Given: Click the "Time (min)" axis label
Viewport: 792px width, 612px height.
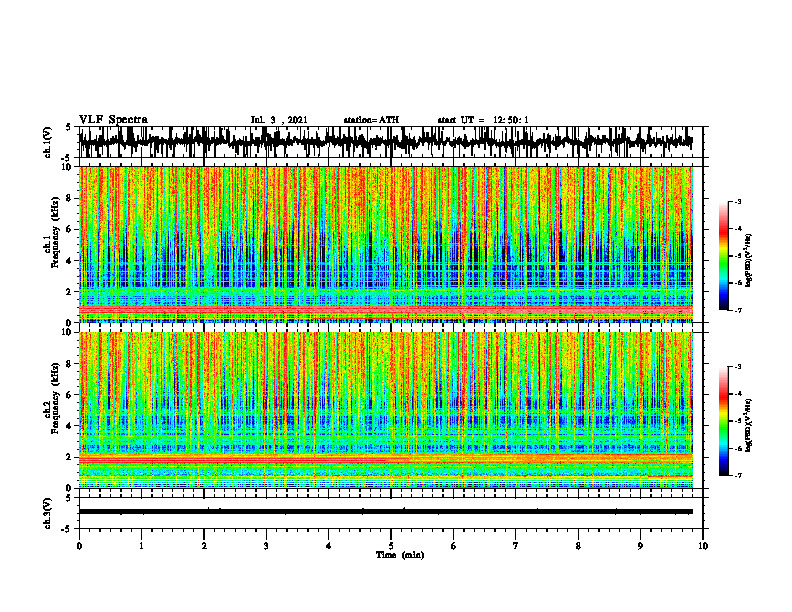Looking at the screenshot, I should (x=400, y=555).
